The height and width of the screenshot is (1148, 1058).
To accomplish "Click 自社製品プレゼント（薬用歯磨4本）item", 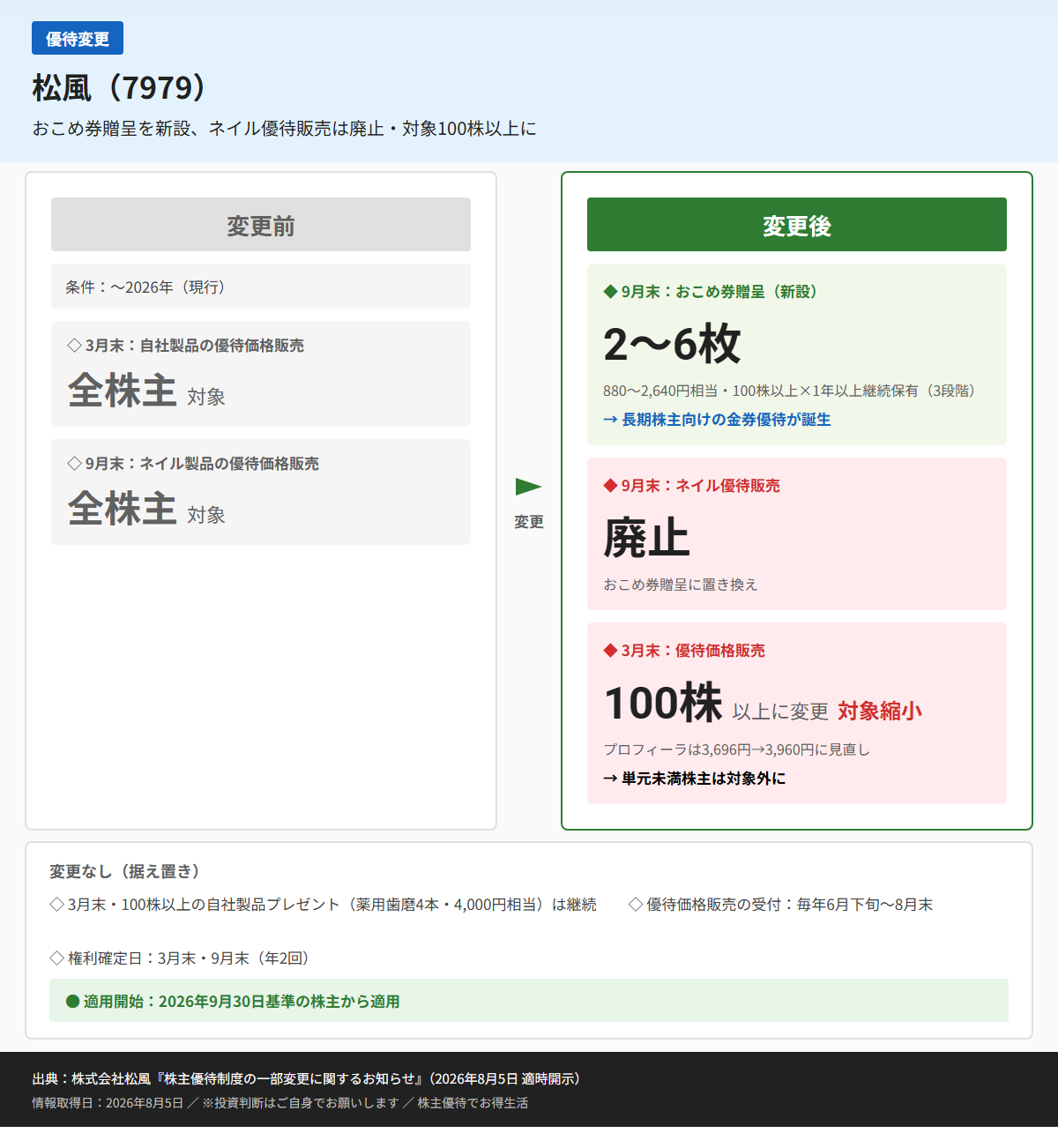I will tap(323, 905).
